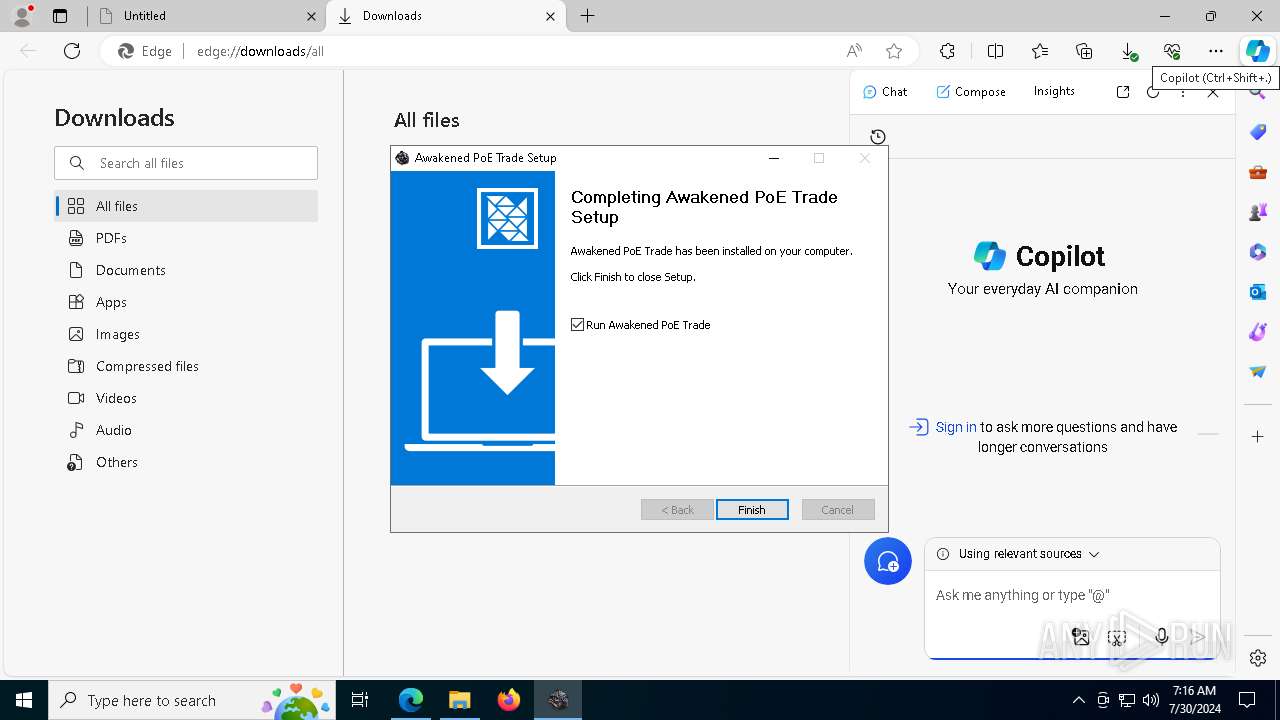The width and height of the screenshot is (1280, 720).
Task: Select the Insights tab in Copilot
Action: tap(1054, 91)
